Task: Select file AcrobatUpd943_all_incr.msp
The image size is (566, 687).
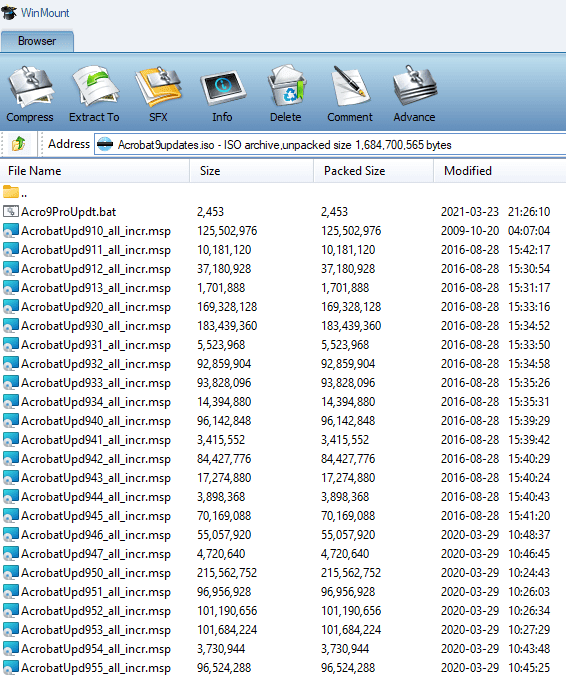Action: point(96,478)
